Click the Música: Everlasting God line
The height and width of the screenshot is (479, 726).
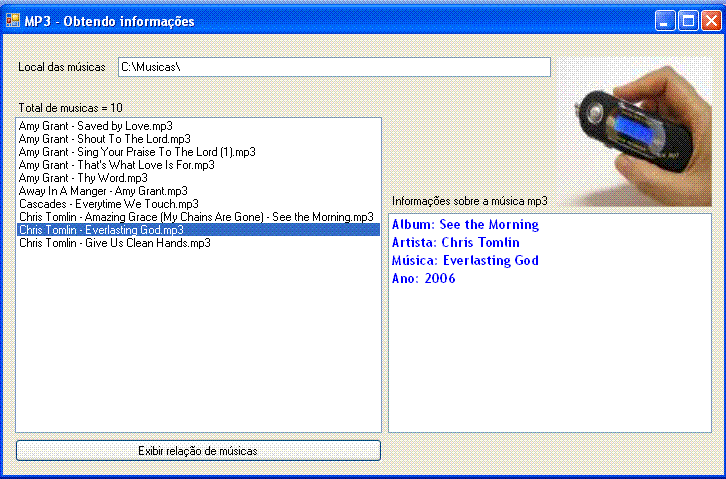[465, 261]
